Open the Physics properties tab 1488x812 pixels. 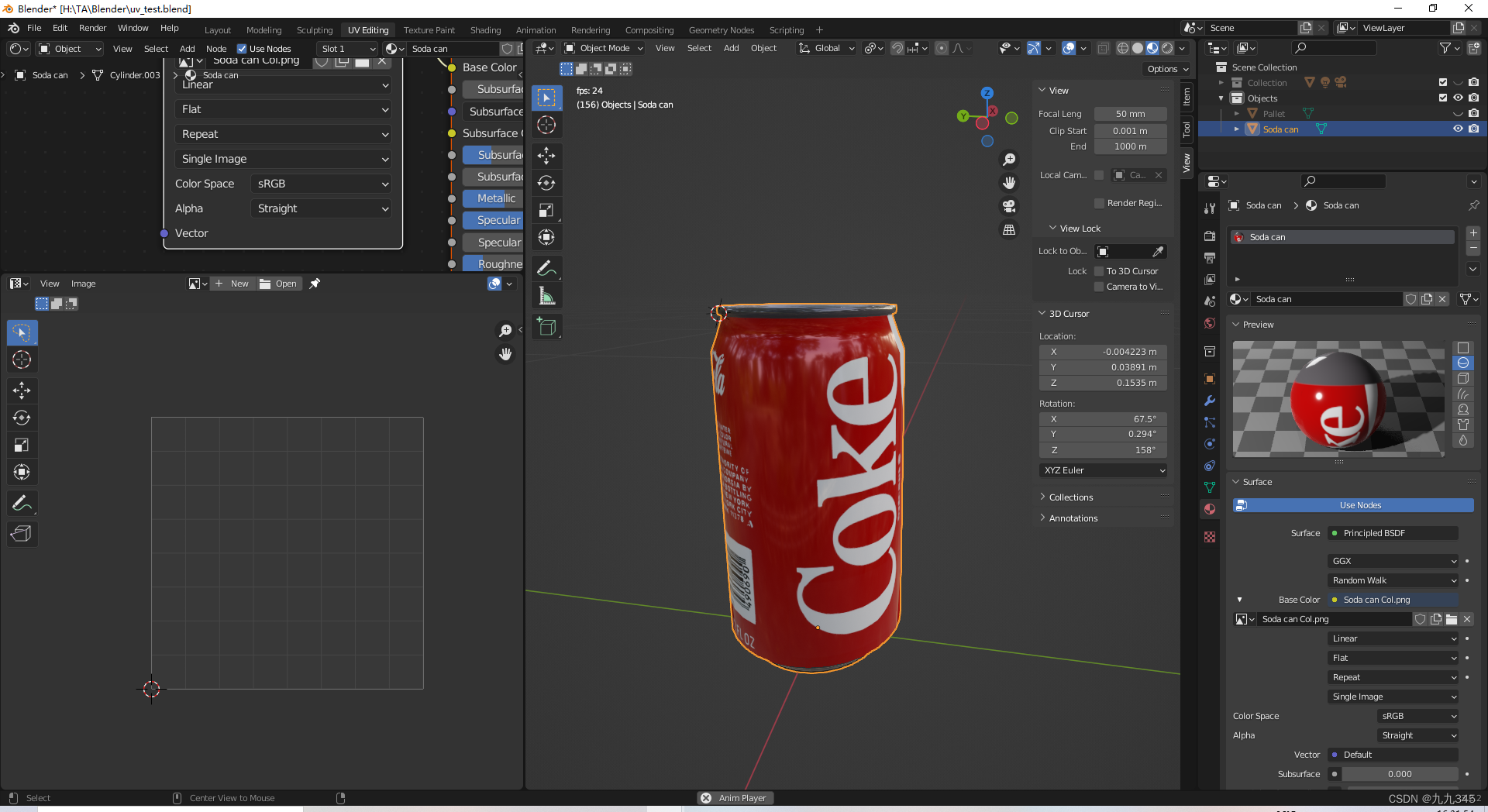(x=1210, y=444)
